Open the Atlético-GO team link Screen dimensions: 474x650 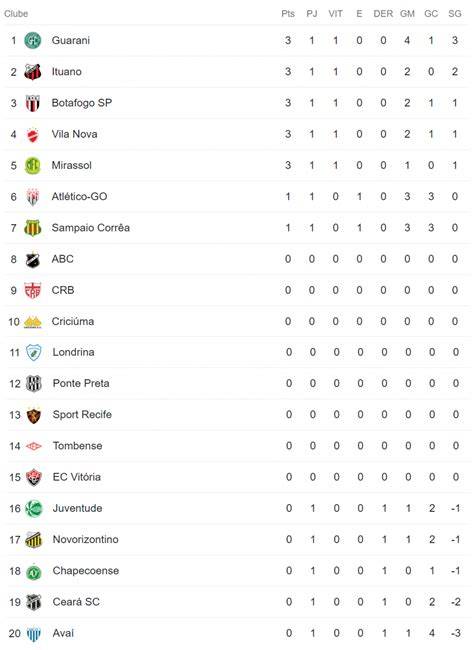coord(79,196)
